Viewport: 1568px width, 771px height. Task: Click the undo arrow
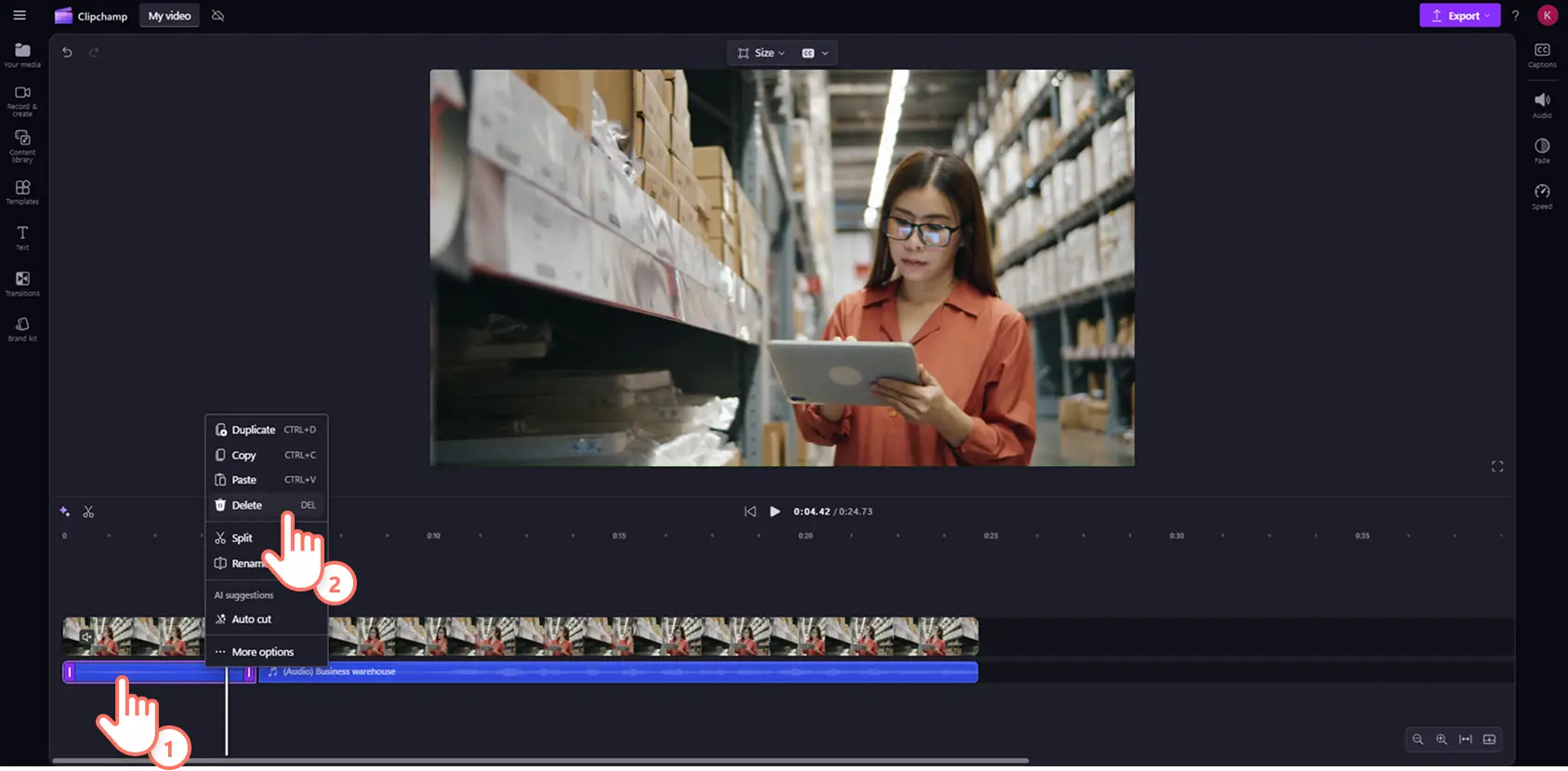point(67,52)
